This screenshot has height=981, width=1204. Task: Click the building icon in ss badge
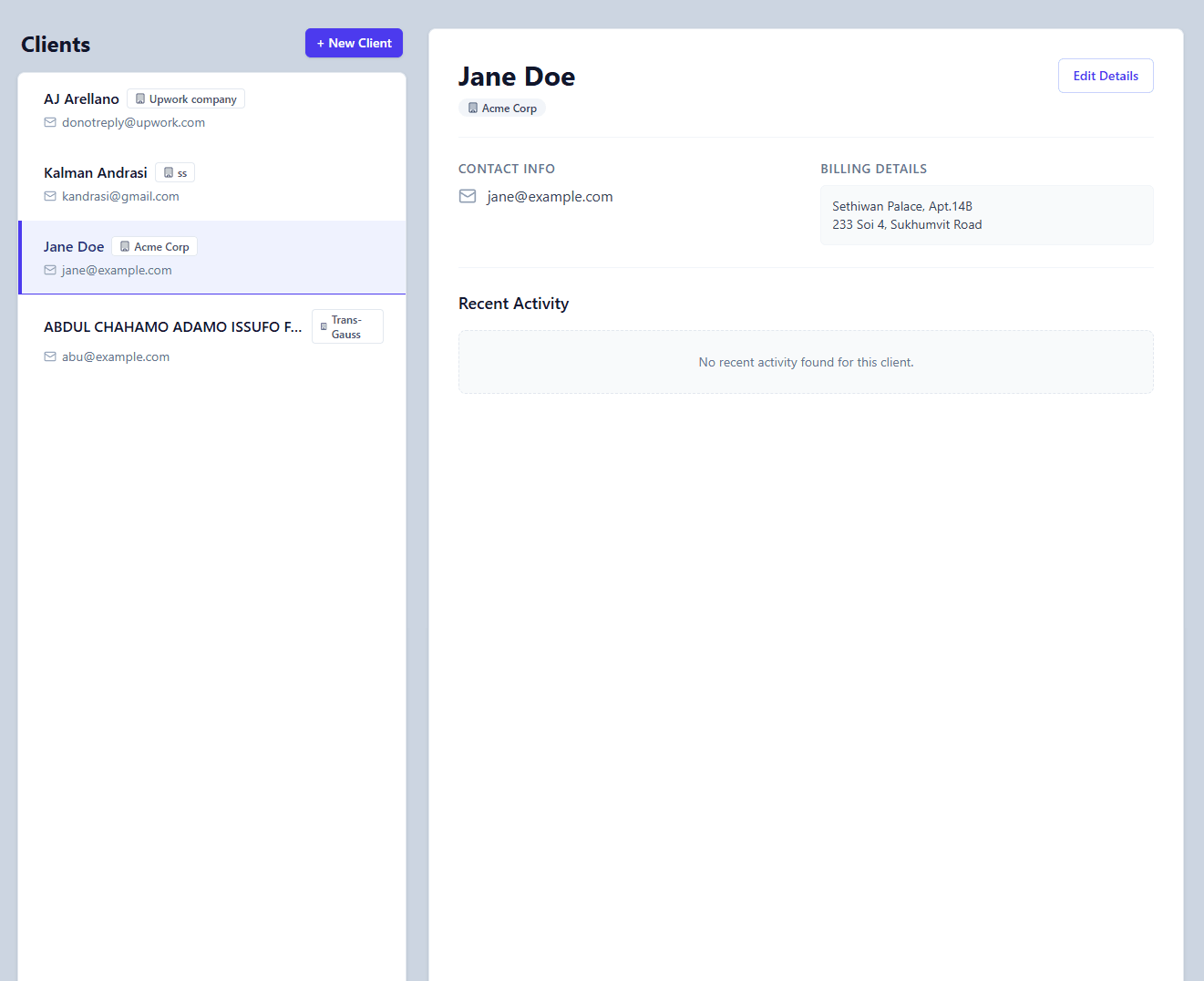pos(169,173)
